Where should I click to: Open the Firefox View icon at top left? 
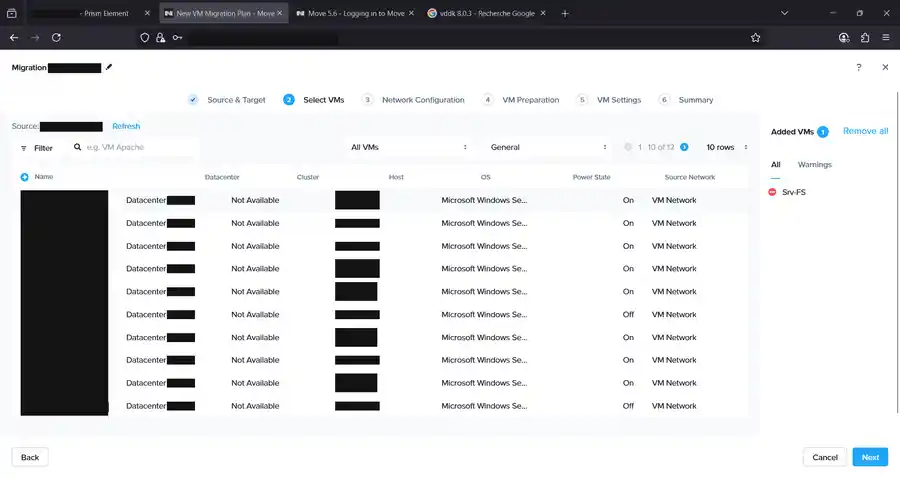pos(11,13)
